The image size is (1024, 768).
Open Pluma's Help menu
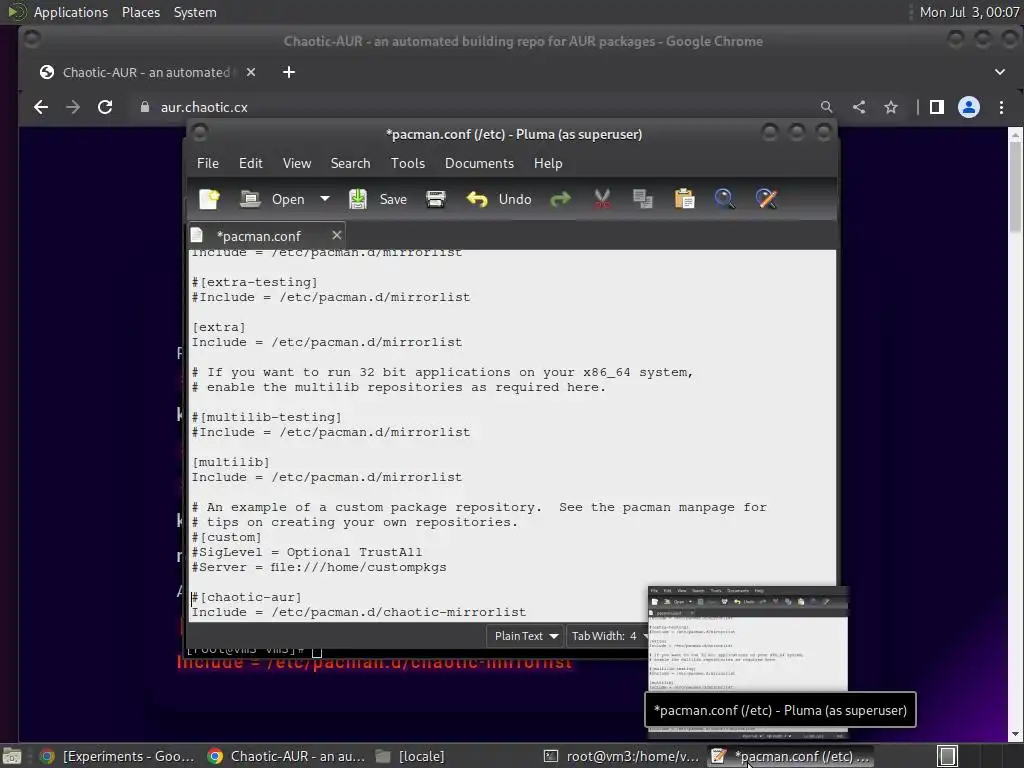point(548,163)
